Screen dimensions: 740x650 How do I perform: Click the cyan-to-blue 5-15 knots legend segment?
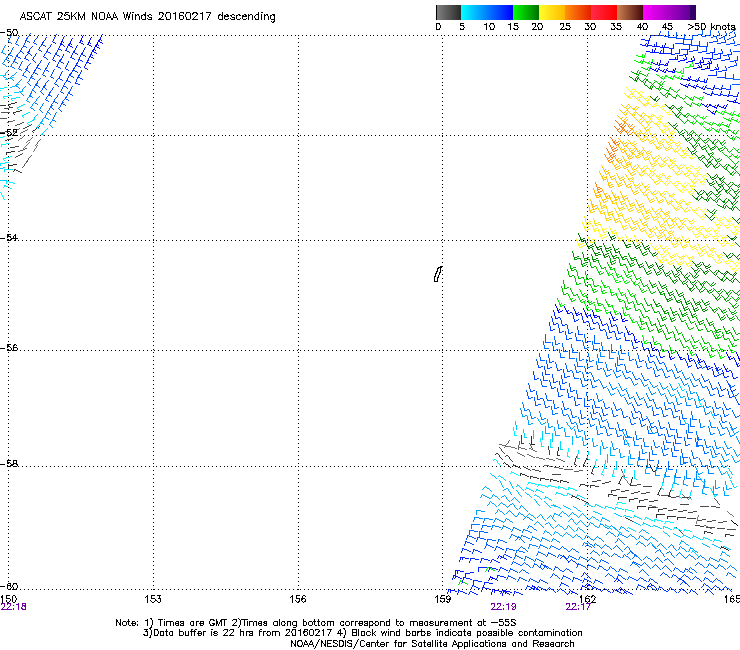click(x=487, y=12)
